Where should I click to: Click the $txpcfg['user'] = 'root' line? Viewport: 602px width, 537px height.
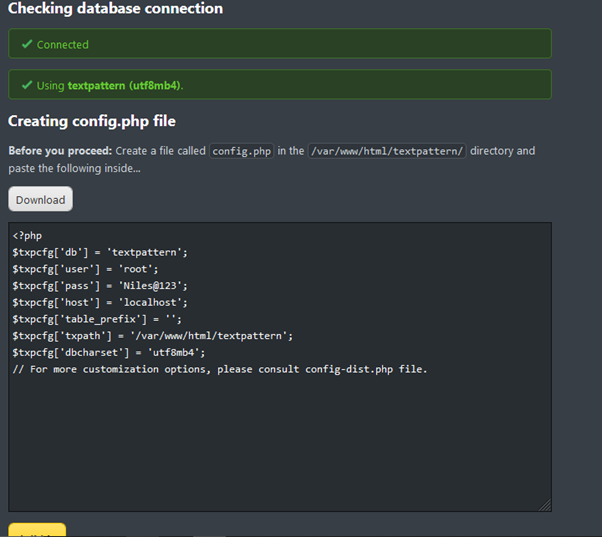pos(85,269)
